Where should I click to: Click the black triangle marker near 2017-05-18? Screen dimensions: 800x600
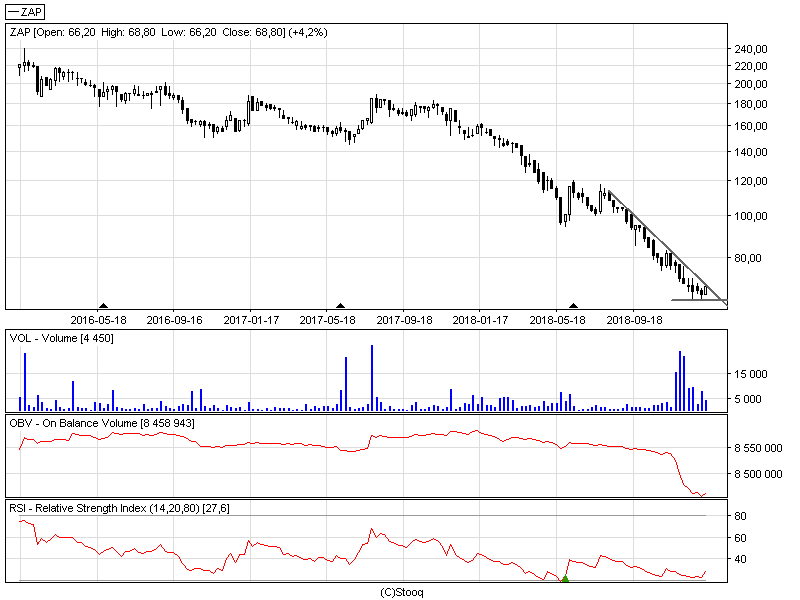pyautogui.click(x=340, y=305)
